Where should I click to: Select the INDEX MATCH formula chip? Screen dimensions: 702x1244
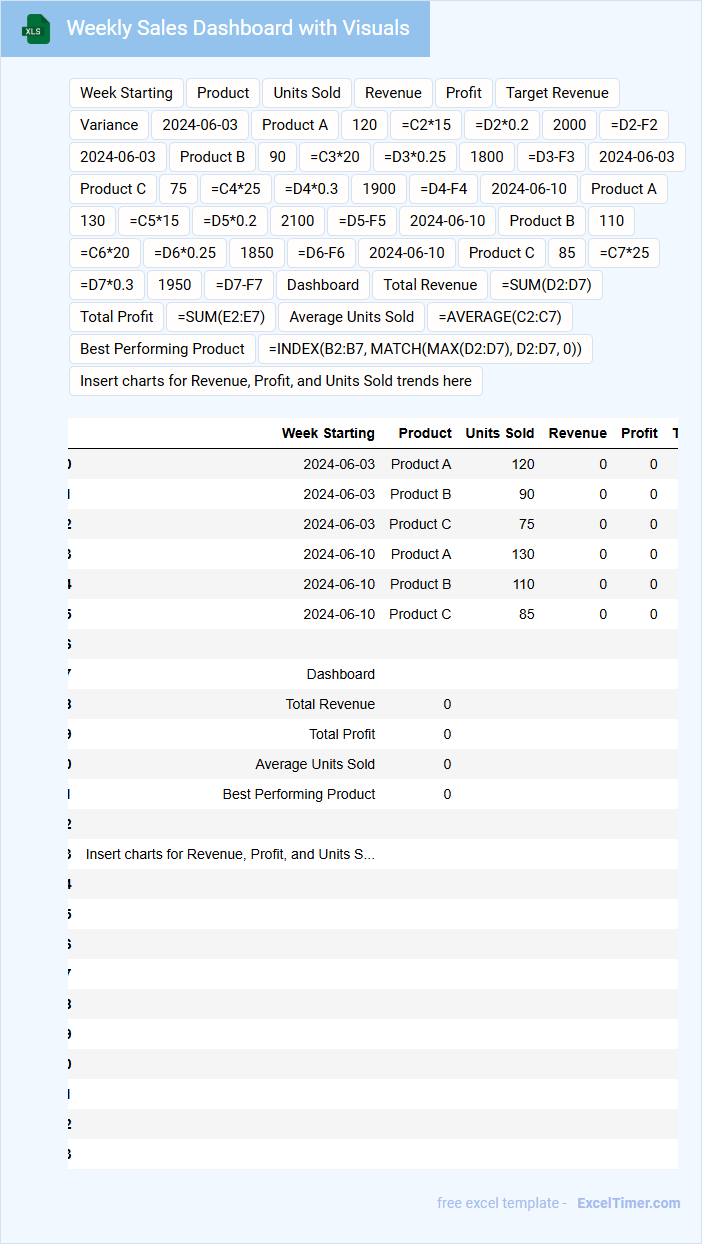coord(426,349)
